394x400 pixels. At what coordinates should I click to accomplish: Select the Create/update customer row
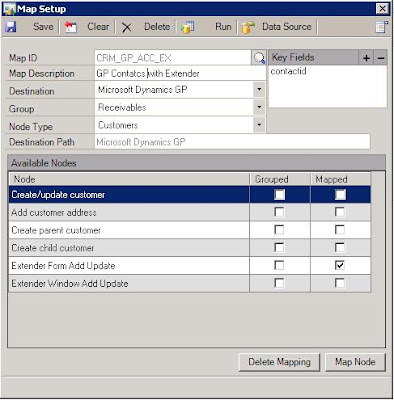click(x=190, y=195)
